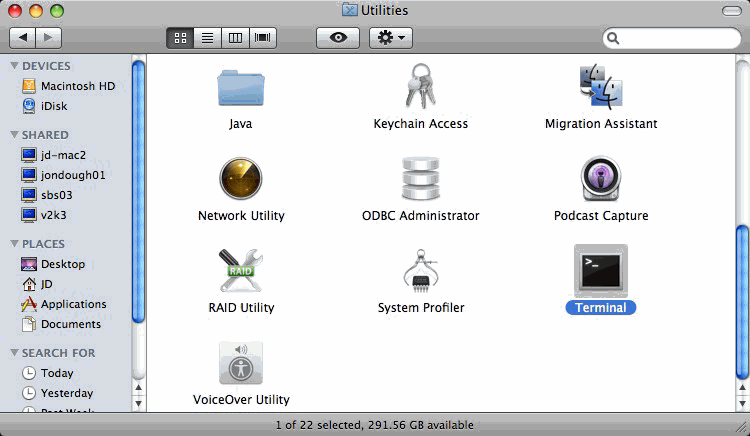Click the "Network Utility" label
The image size is (750, 436).
[241, 216]
